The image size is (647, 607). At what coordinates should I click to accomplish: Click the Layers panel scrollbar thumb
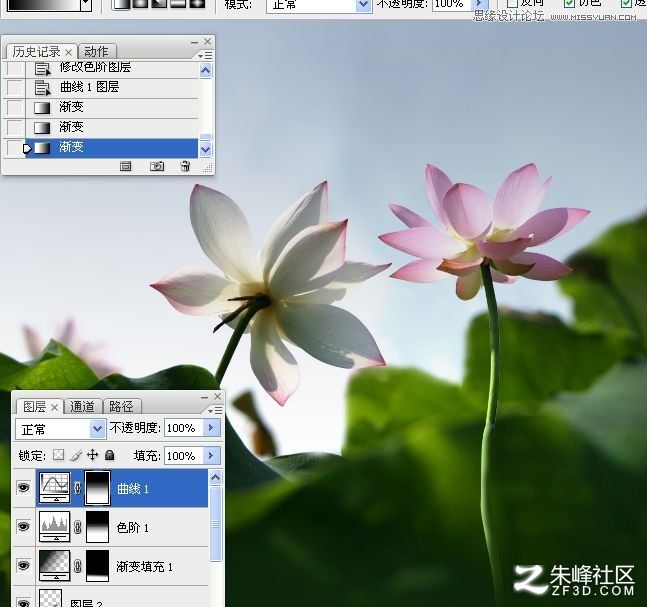coord(215,524)
